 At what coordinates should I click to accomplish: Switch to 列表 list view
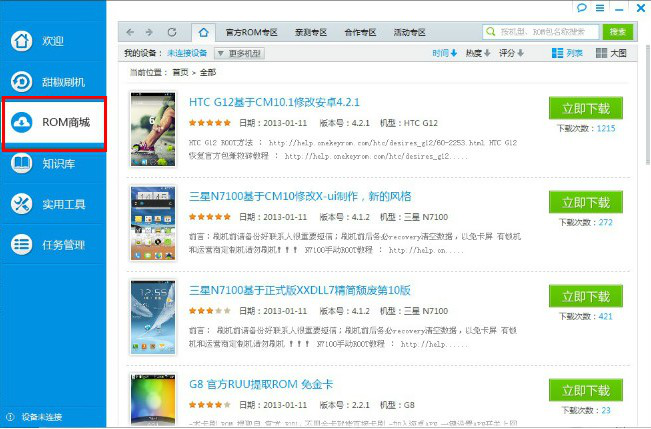pos(567,53)
